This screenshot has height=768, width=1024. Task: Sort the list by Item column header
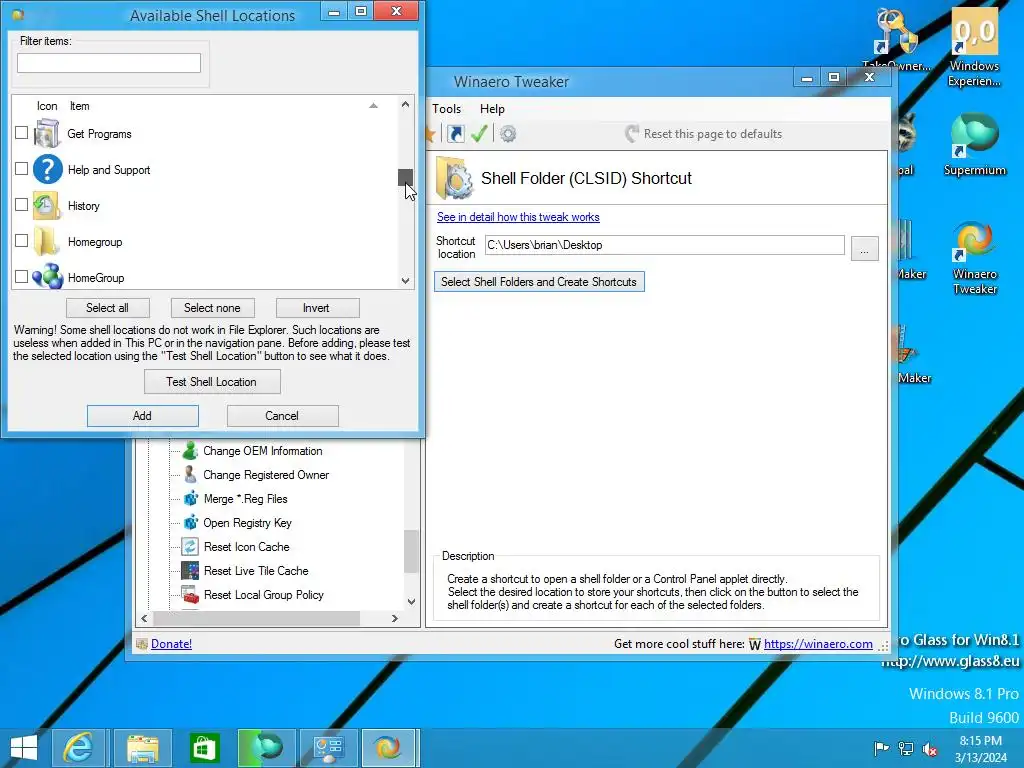[x=80, y=106]
